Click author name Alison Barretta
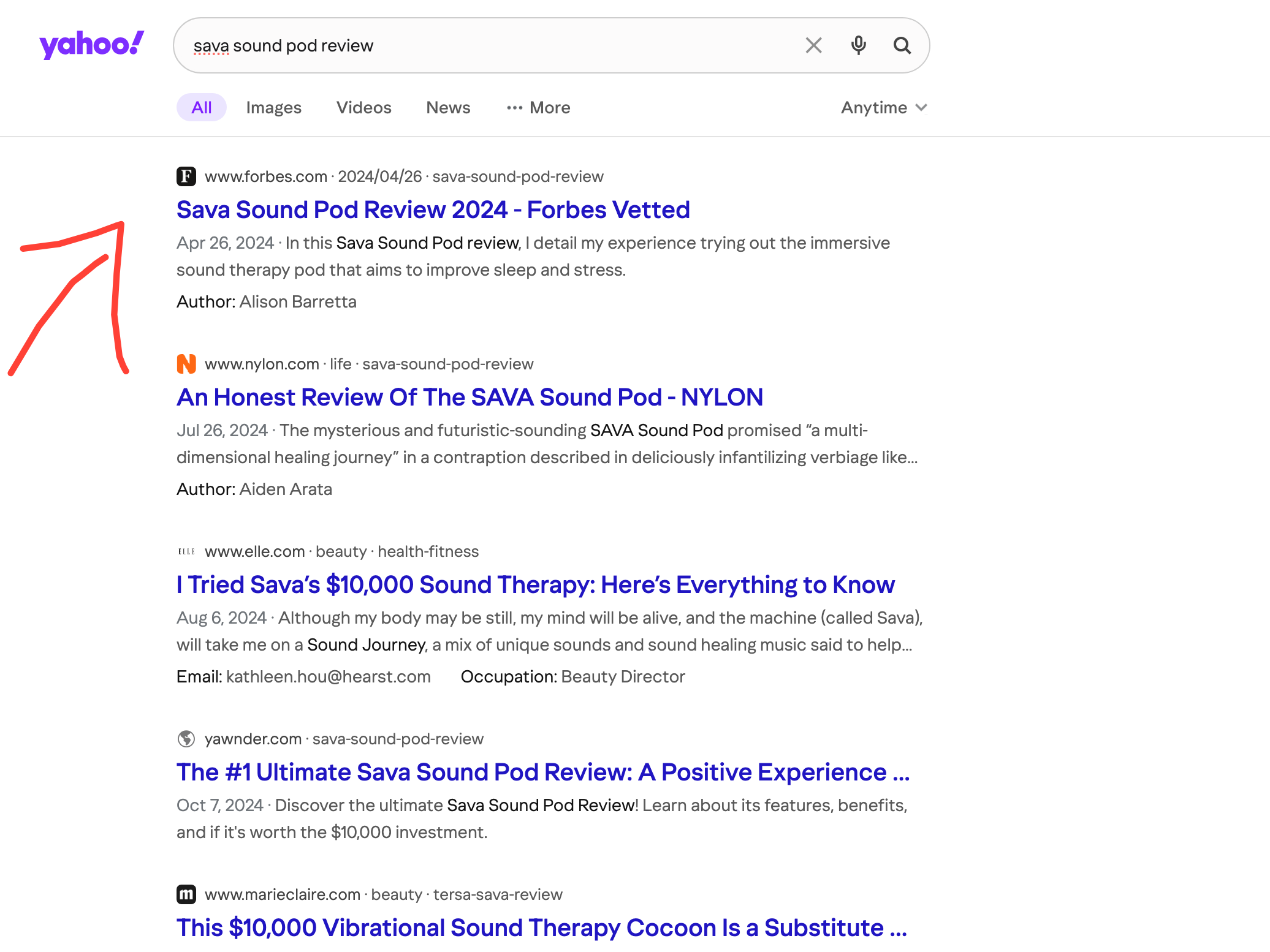The image size is (1270, 952). (298, 301)
